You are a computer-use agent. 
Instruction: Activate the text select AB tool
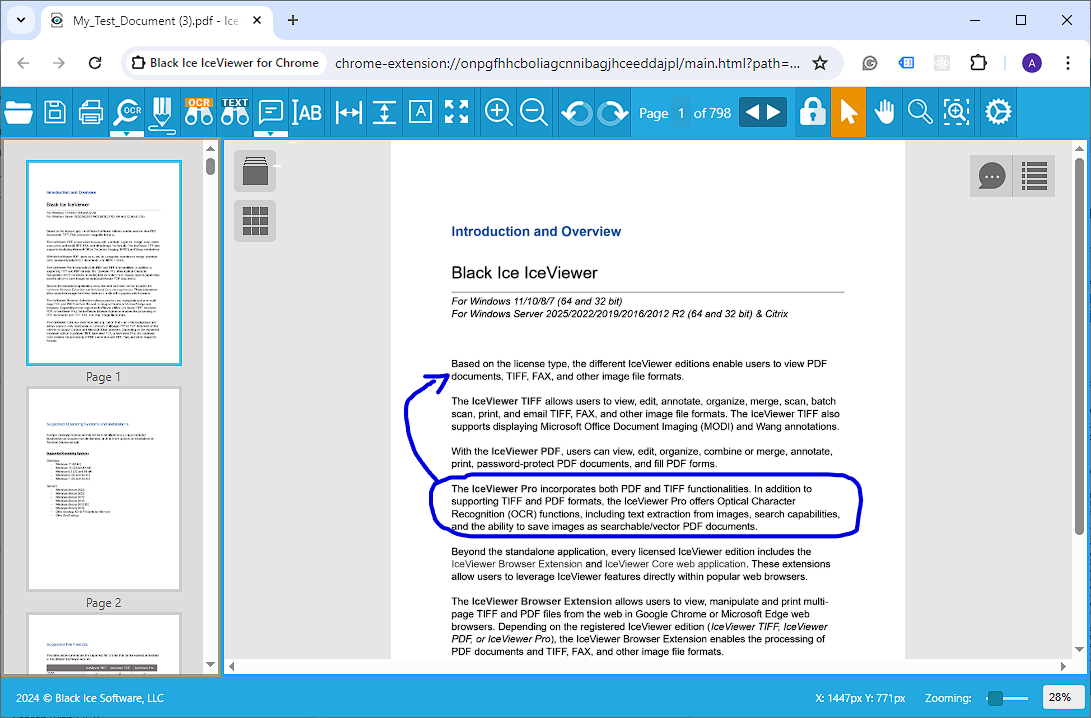307,112
